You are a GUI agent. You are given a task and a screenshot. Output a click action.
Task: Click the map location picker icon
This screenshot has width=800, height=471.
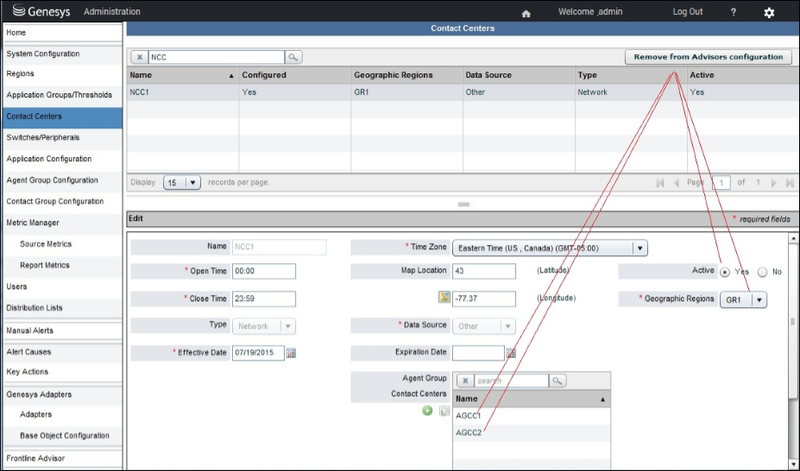444,298
